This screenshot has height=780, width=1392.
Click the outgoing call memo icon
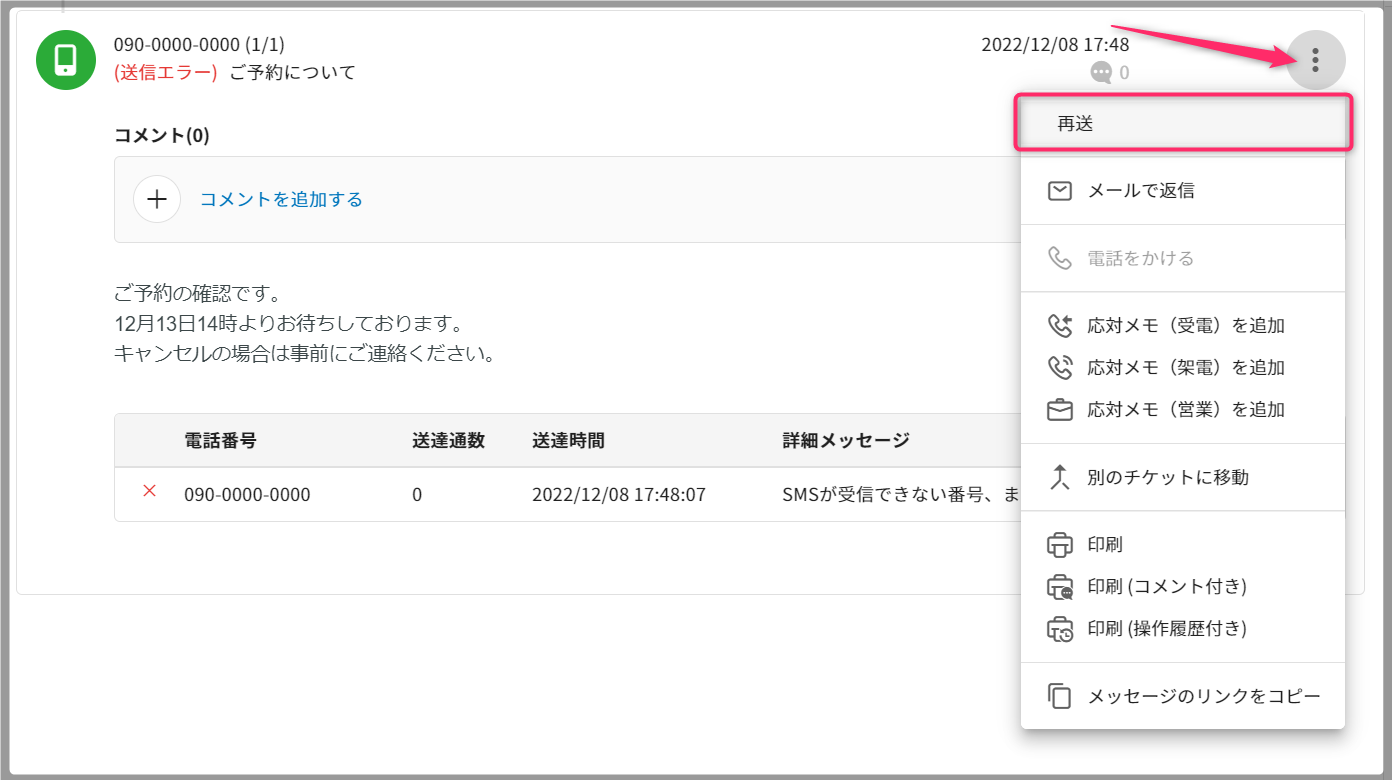(1060, 368)
